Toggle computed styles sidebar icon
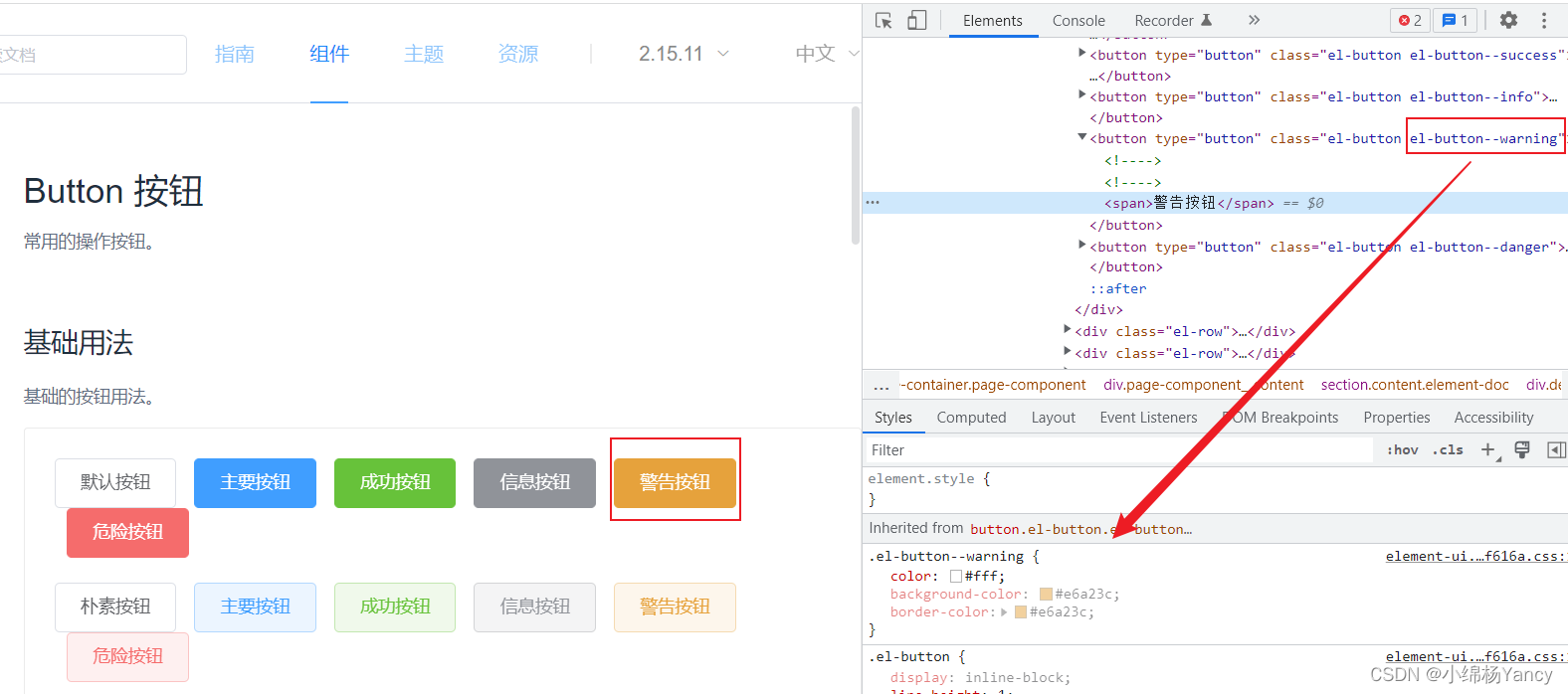Viewport: 1568px width, 694px height. point(1556,449)
